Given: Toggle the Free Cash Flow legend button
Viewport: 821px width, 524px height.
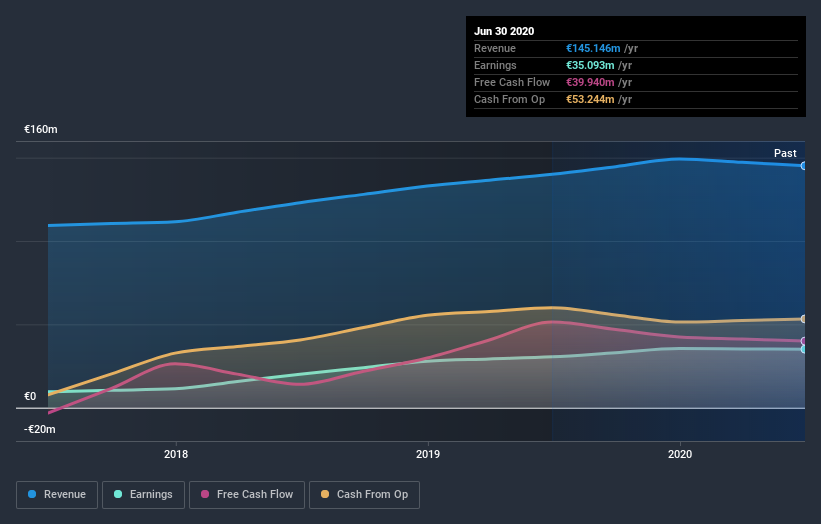Looking at the screenshot, I should click(x=247, y=495).
